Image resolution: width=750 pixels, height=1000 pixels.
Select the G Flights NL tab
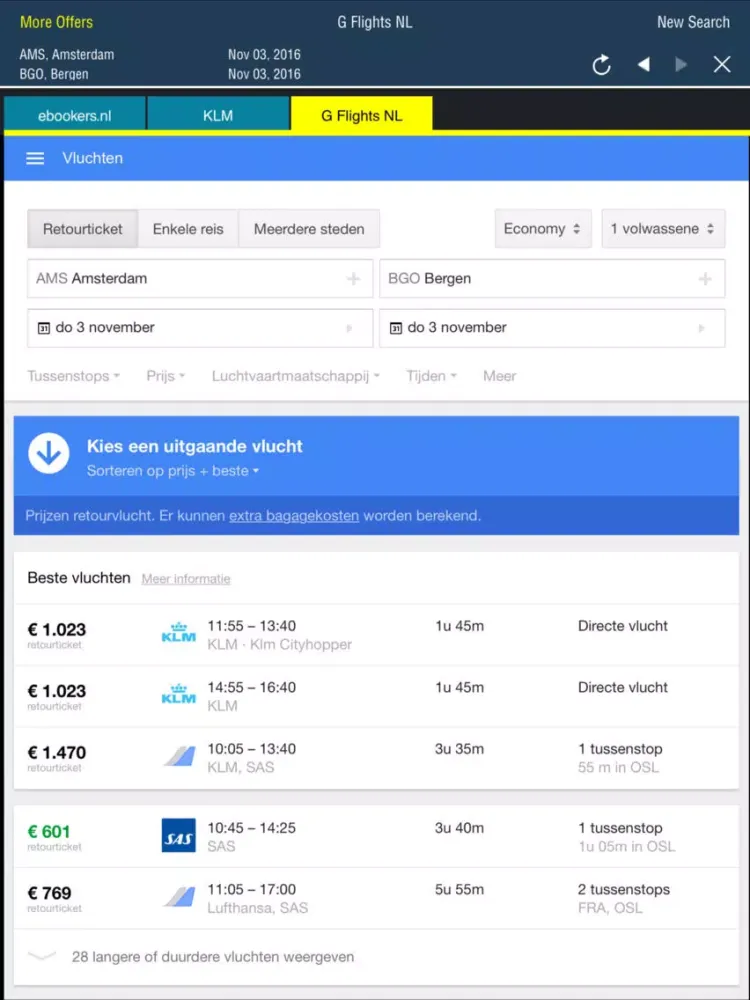point(362,115)
